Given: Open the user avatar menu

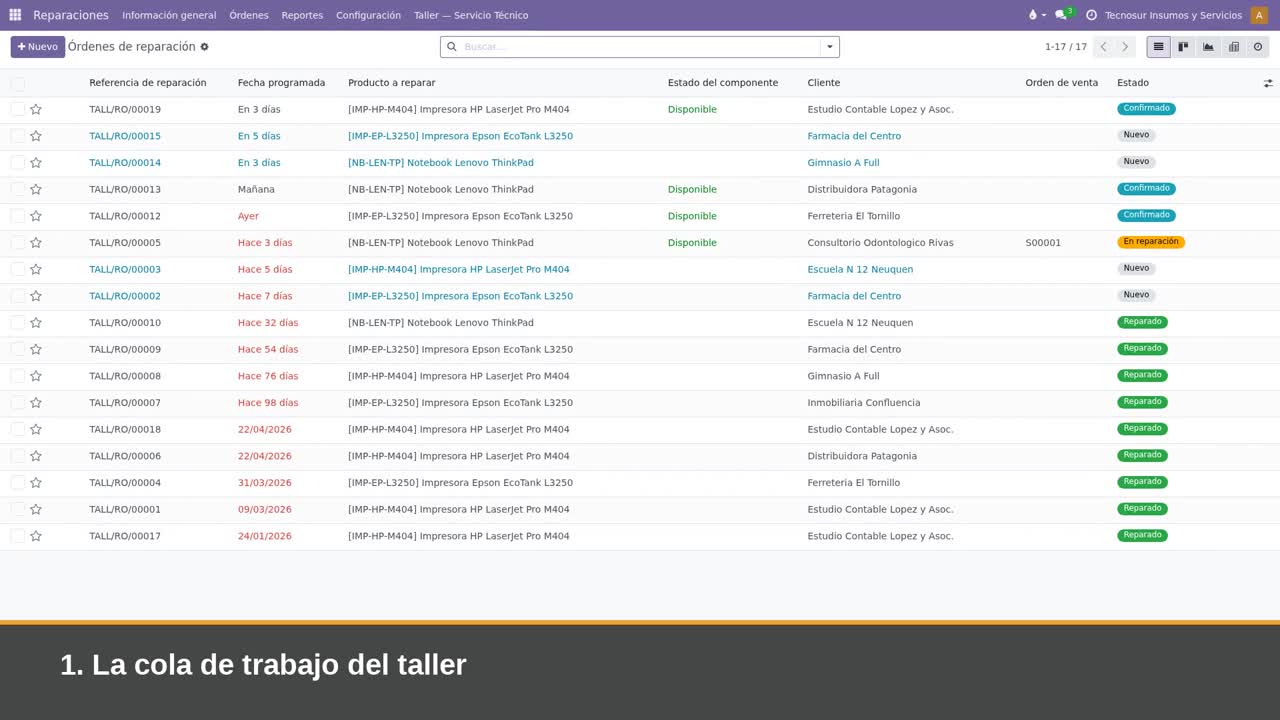Looking at the screenshot, I should (1259, 15).
